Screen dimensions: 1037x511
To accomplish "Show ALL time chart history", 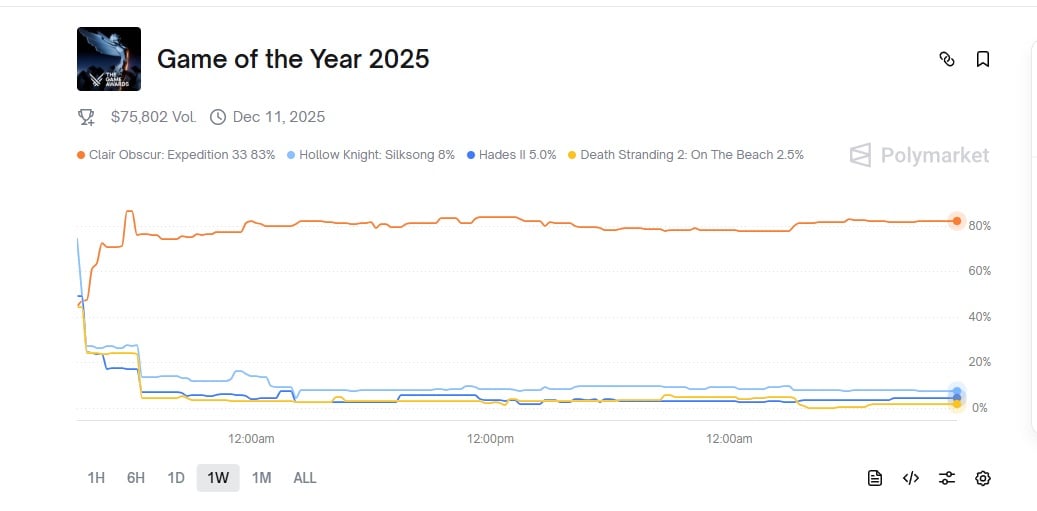I will (305, 478).
